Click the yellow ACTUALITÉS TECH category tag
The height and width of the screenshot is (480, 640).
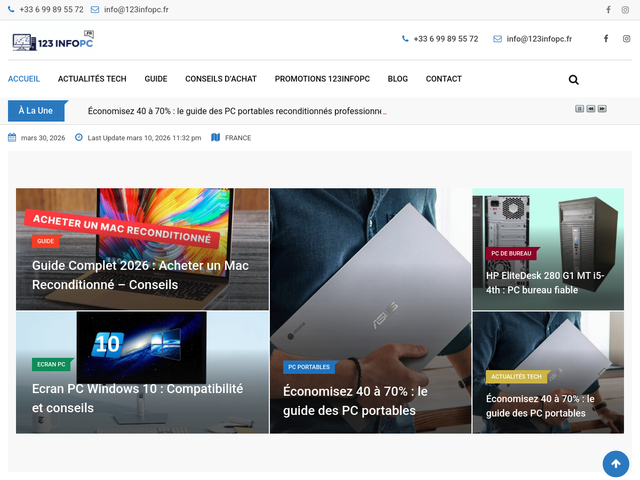pyautogui.click(x=516, y=376)
